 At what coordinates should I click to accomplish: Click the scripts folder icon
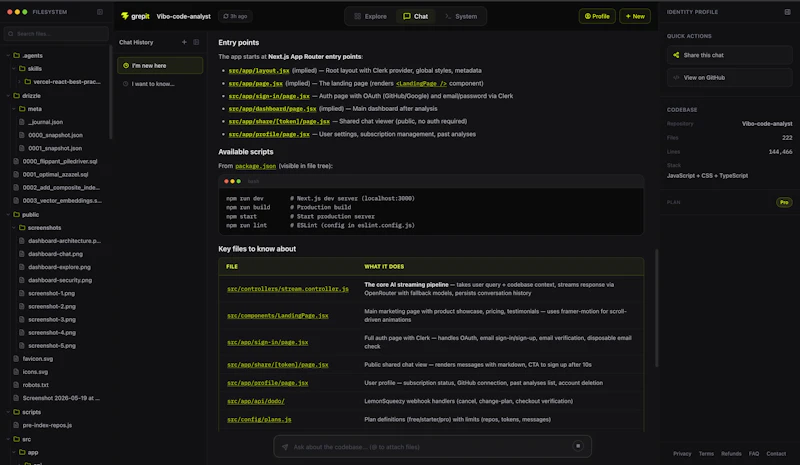click(x=16, y=412)
